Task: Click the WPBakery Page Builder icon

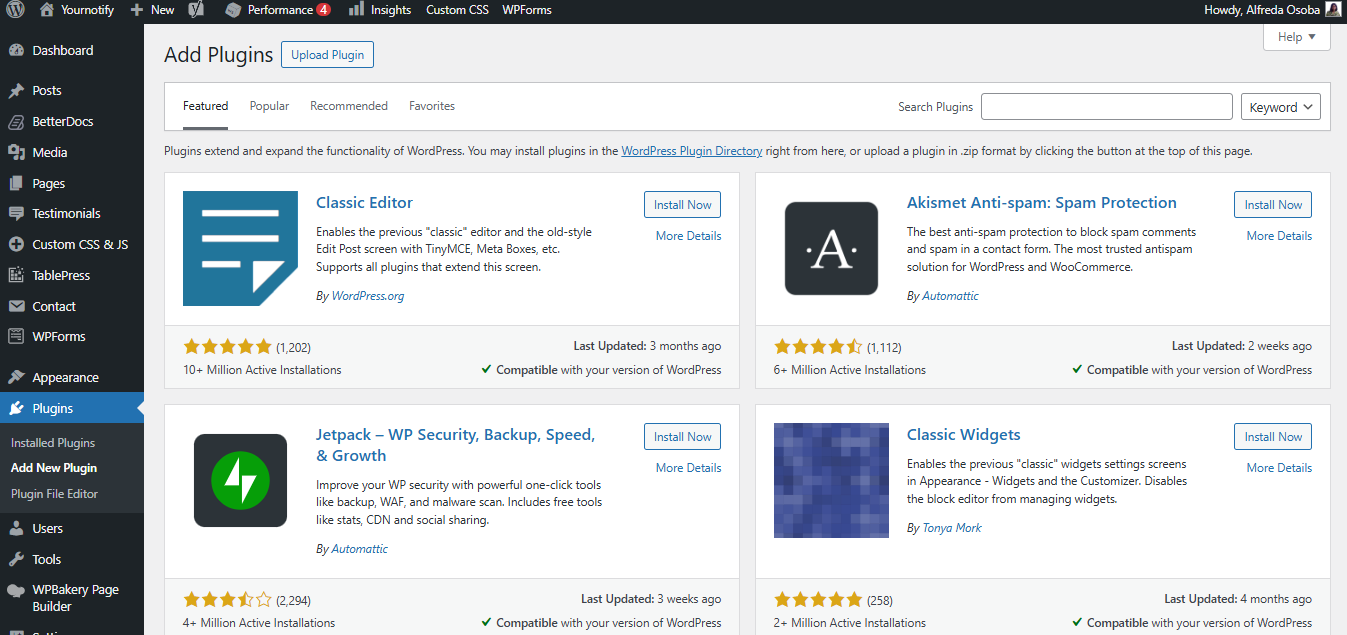Action: 16,591
